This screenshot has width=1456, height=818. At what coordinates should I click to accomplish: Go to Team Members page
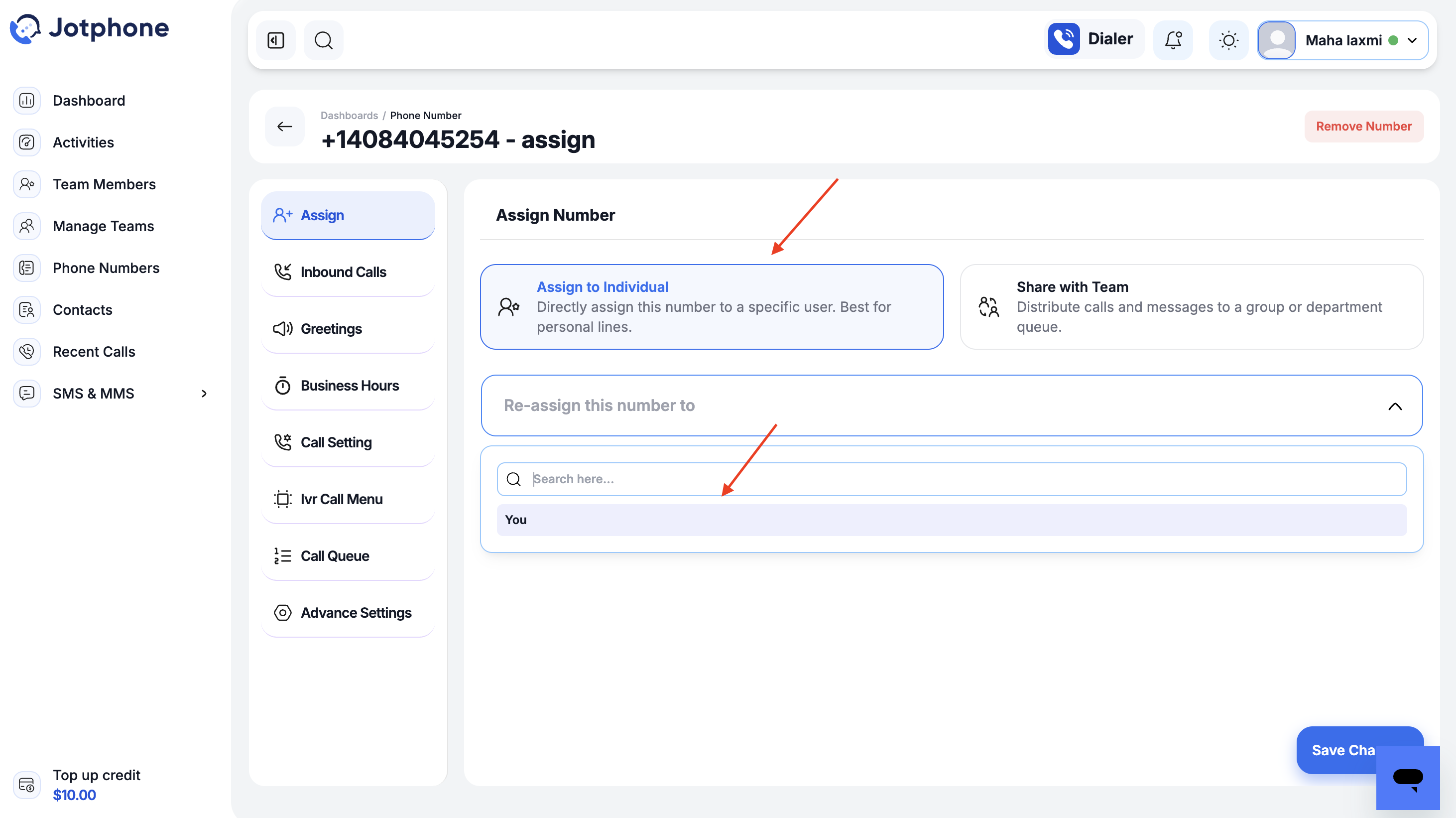(104, 184)
